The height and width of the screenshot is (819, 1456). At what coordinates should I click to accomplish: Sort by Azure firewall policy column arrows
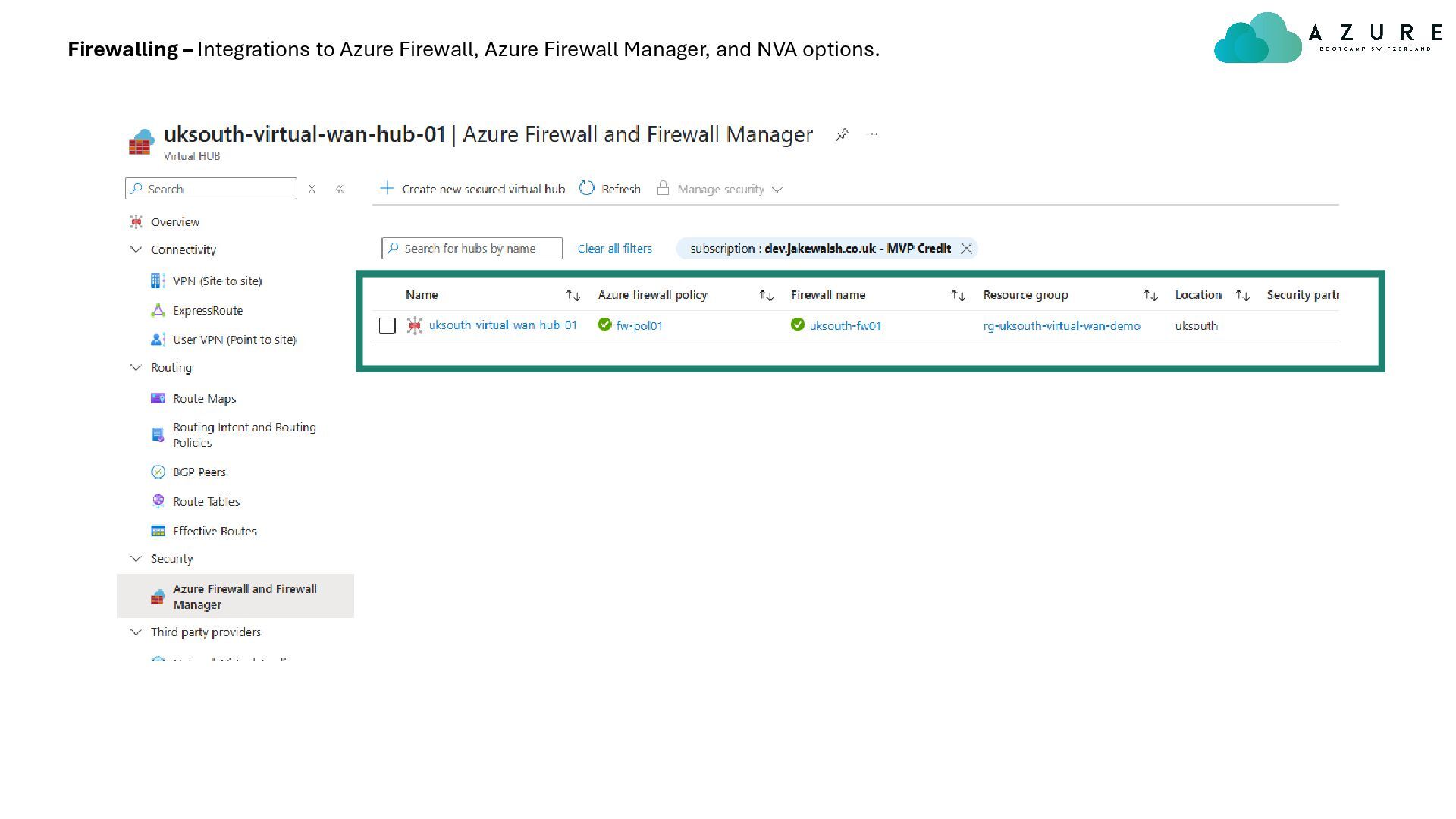click(766, 295)
